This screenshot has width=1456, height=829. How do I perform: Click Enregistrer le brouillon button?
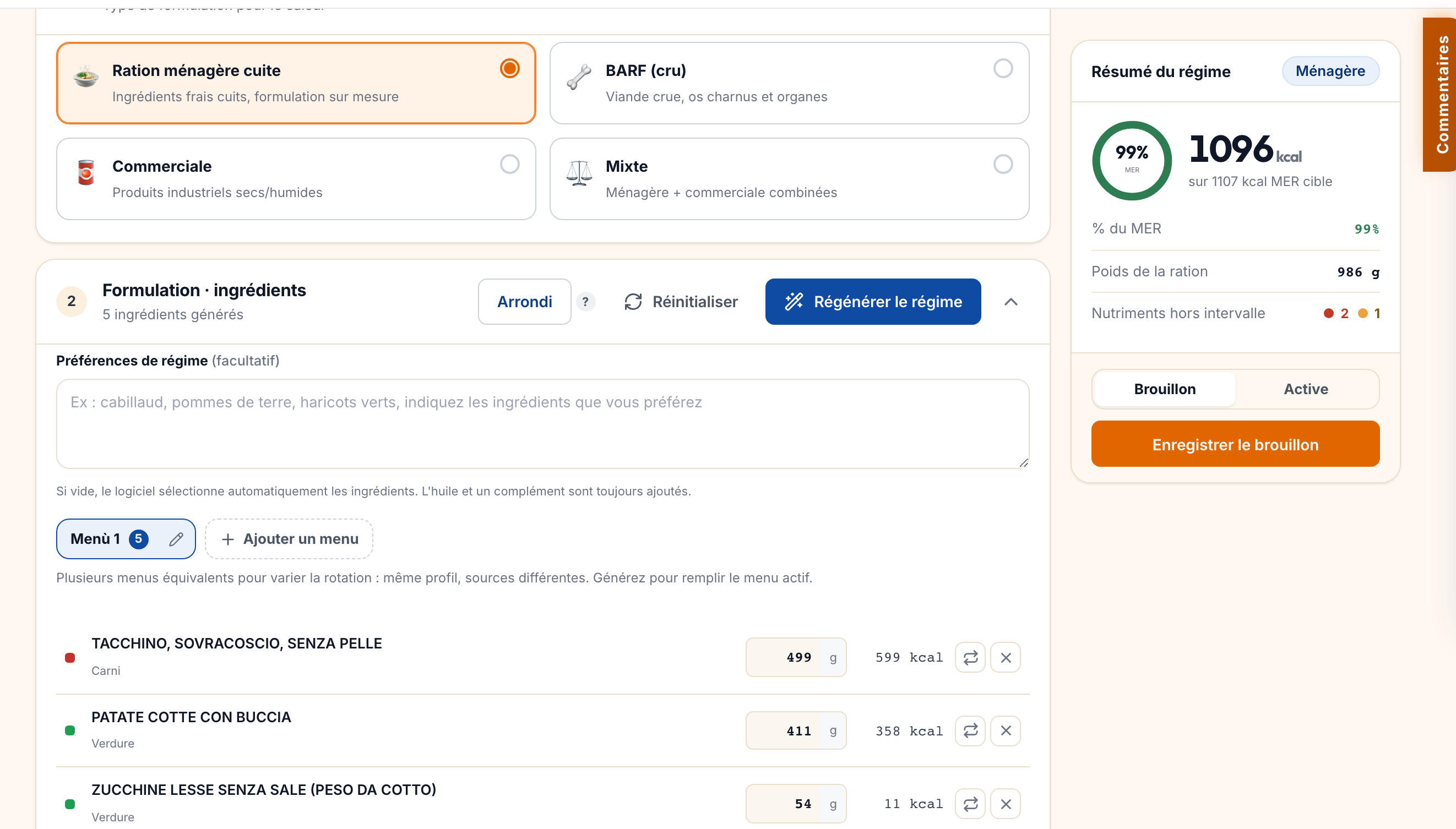1235,444
